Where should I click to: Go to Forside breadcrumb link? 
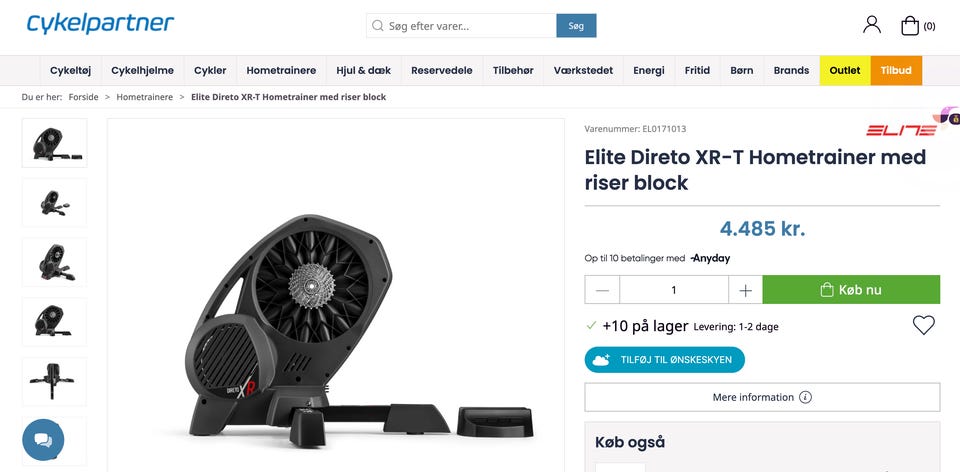click(x=83, y=97)
